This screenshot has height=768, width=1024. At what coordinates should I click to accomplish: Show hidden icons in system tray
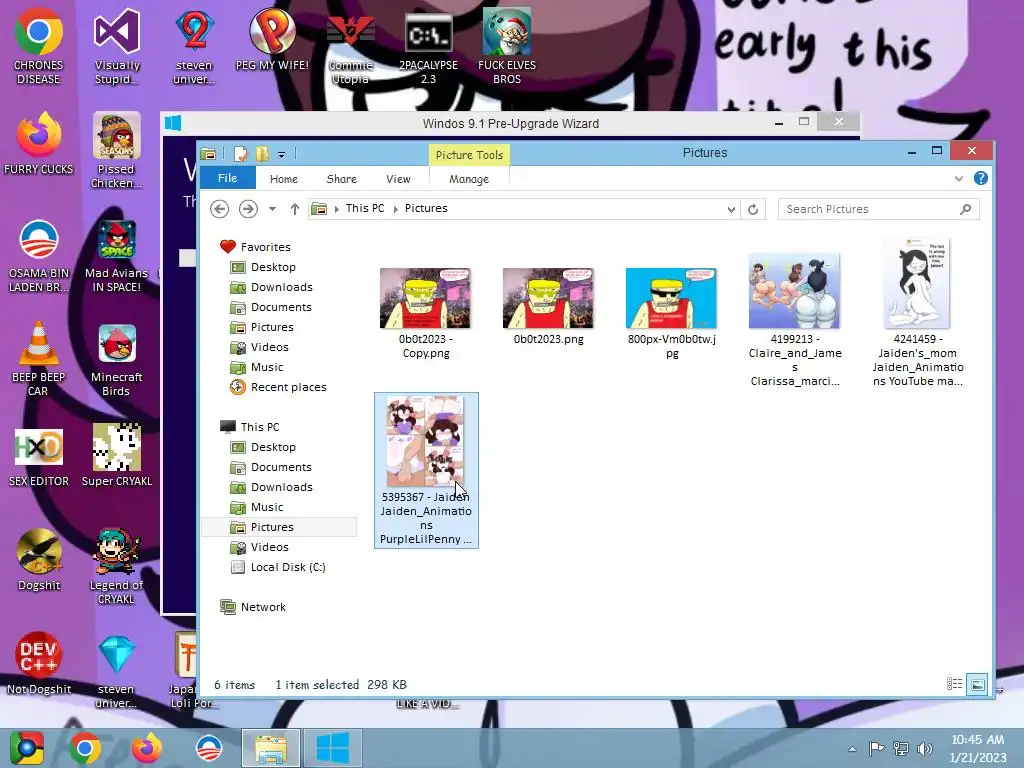coord(852,749)
